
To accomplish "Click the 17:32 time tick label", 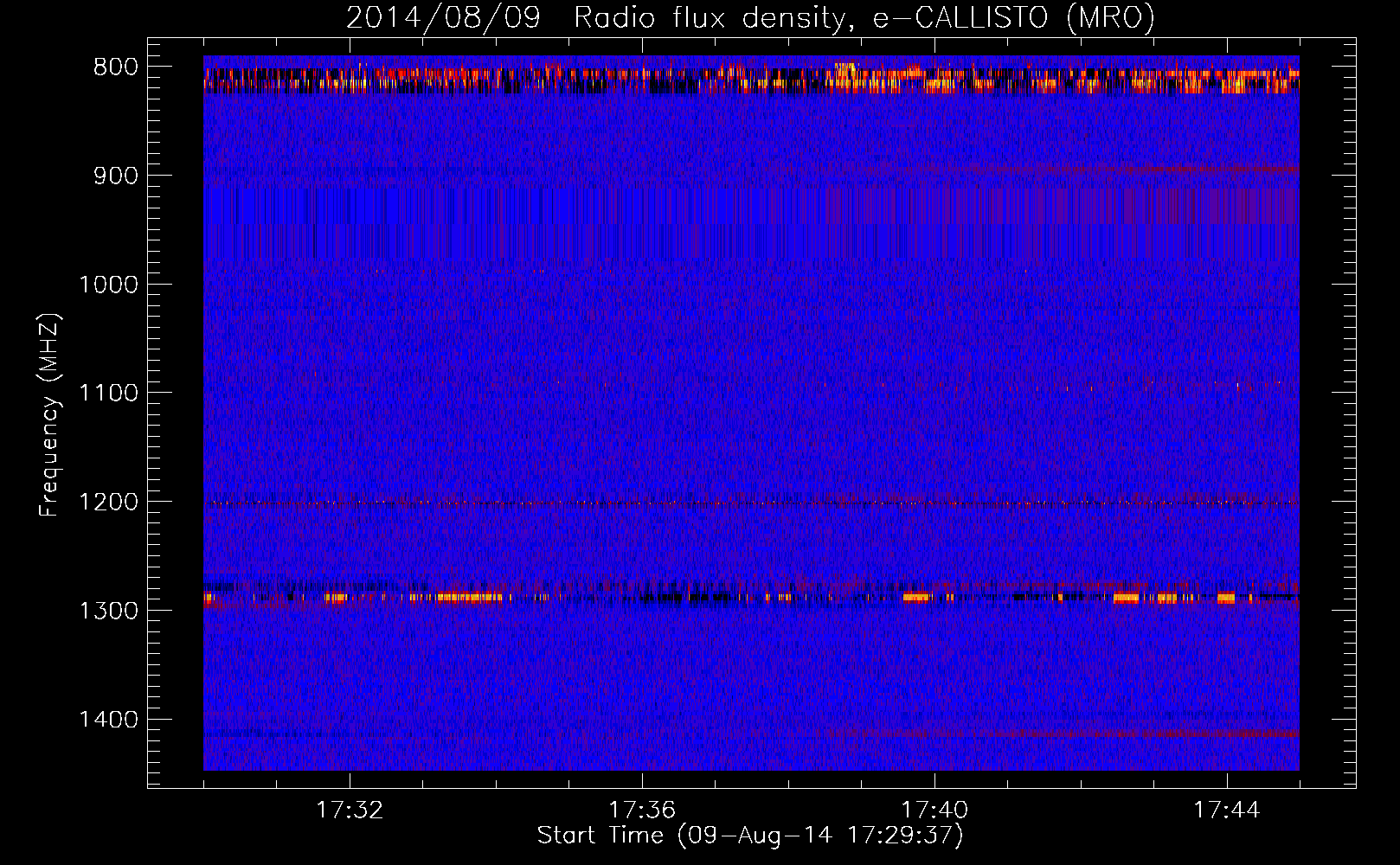I will click(x=350, y=811).
